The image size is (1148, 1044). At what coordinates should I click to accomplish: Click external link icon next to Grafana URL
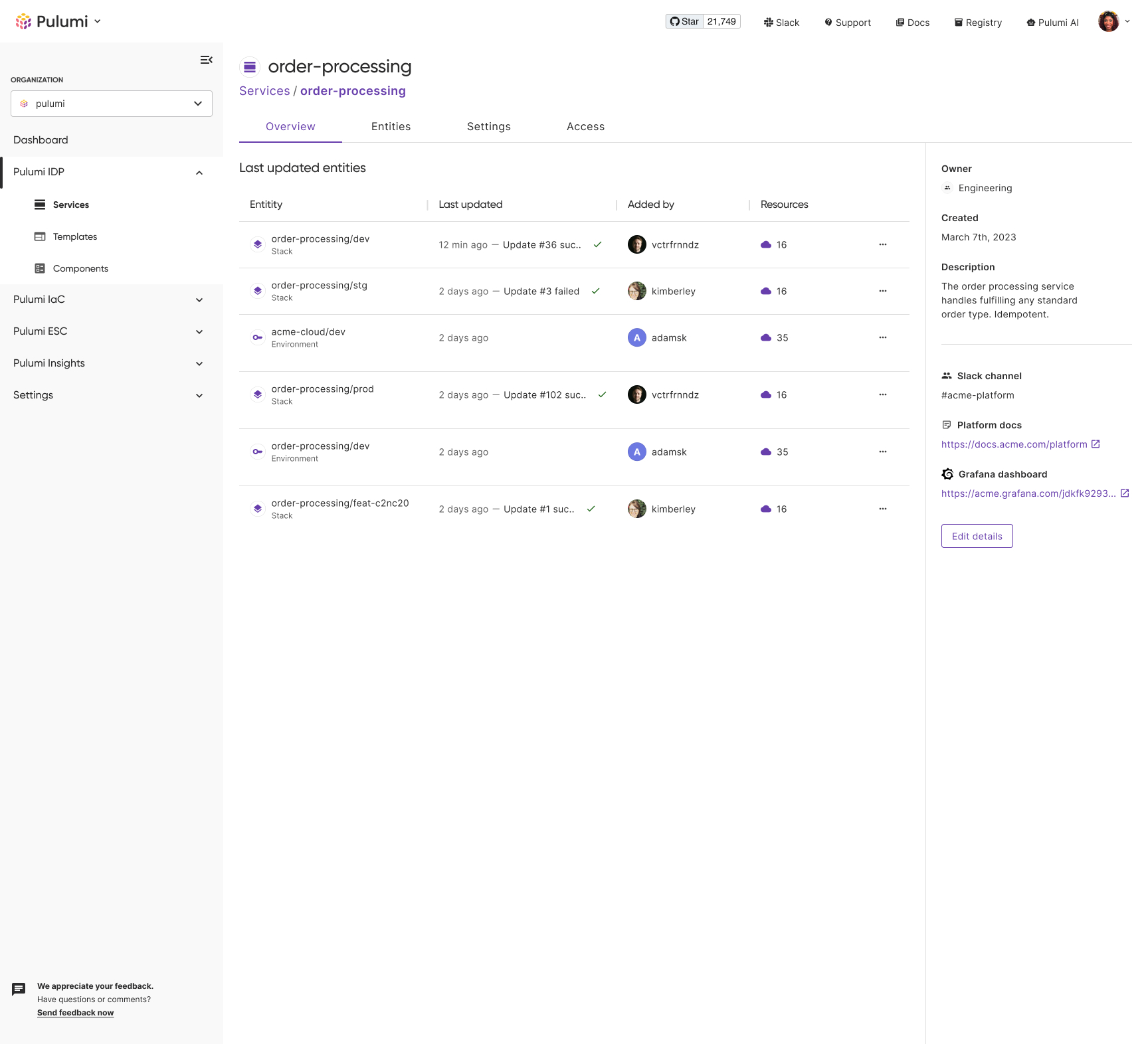tap(1125, 493)
